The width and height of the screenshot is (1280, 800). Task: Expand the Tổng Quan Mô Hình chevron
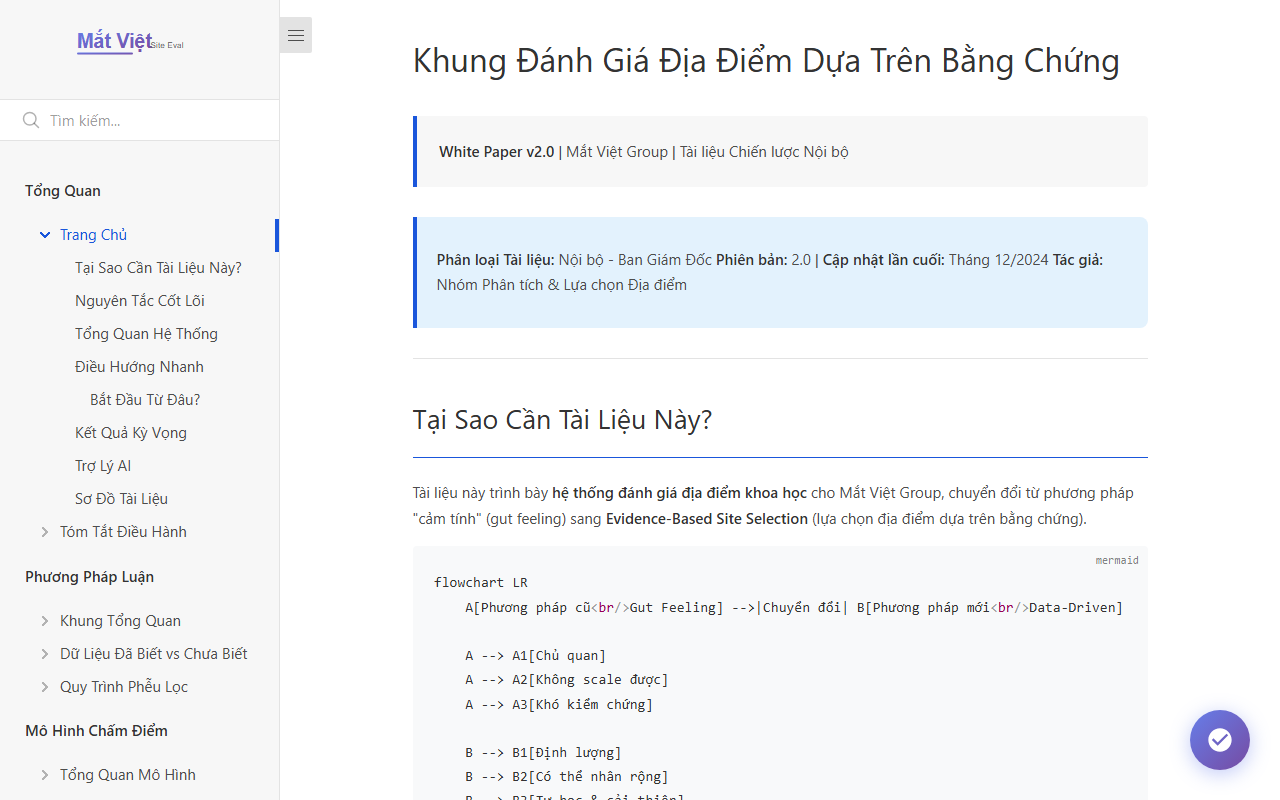(44, 775)
